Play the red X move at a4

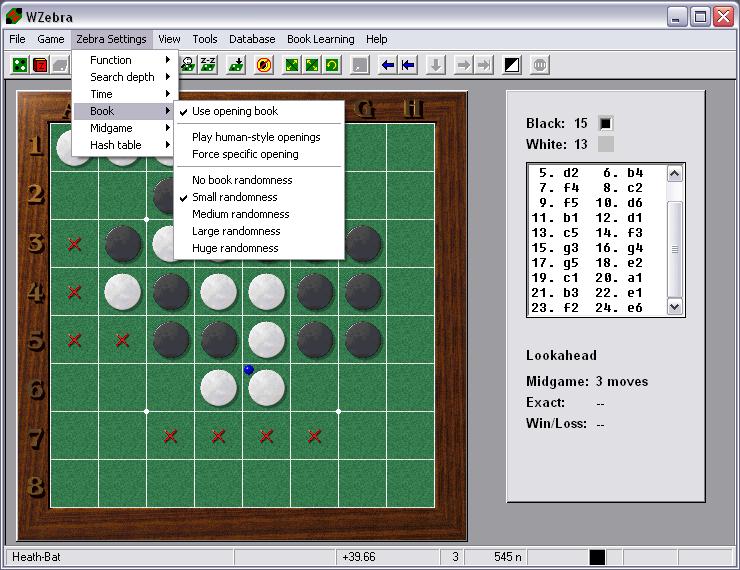point(74,292)
